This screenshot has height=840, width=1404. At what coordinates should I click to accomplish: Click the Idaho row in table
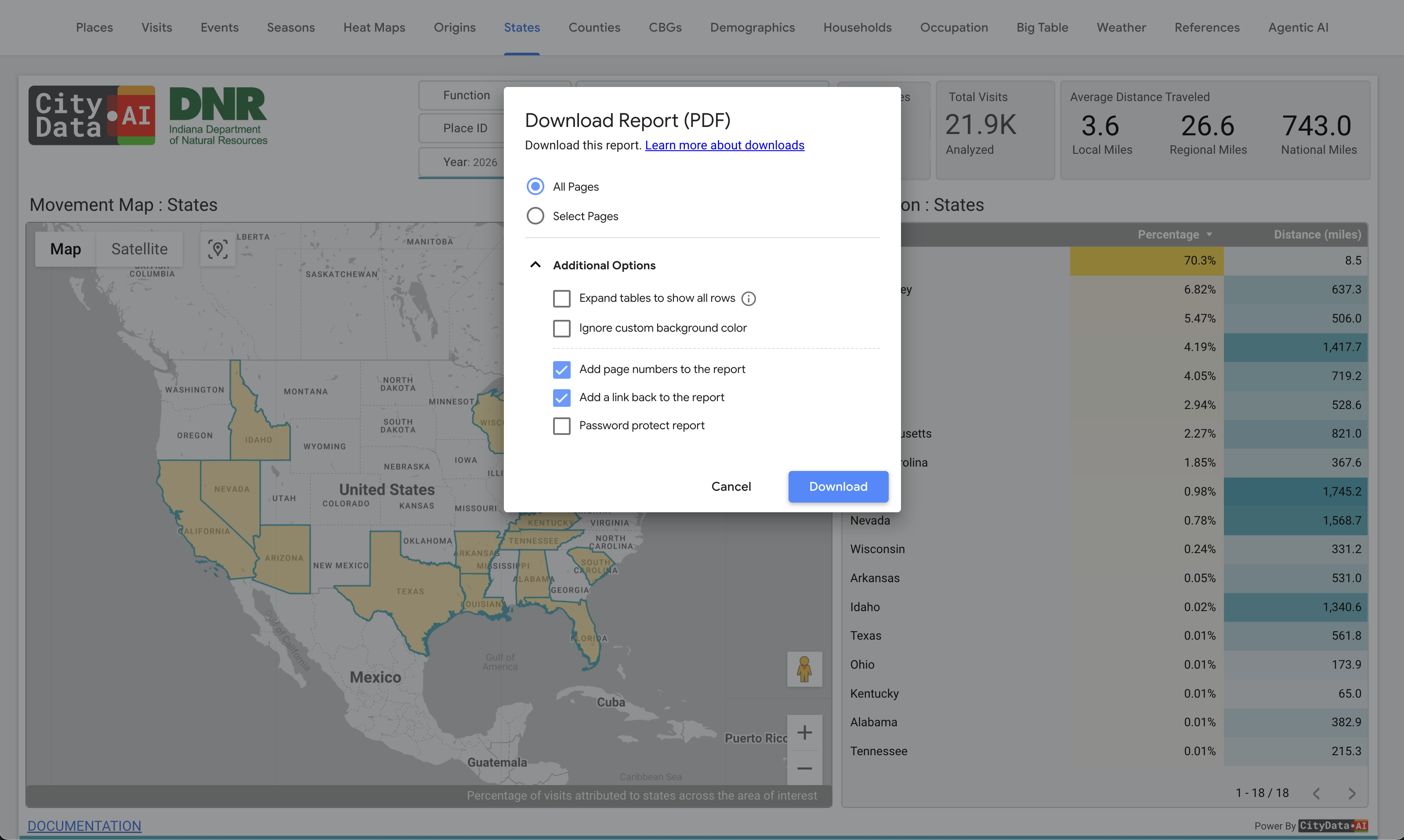(x=1105, y=607)
